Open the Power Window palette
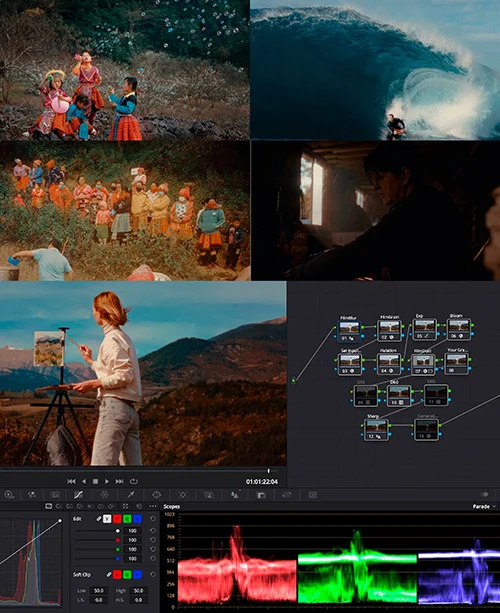500x613 pixels. point(156,495)
